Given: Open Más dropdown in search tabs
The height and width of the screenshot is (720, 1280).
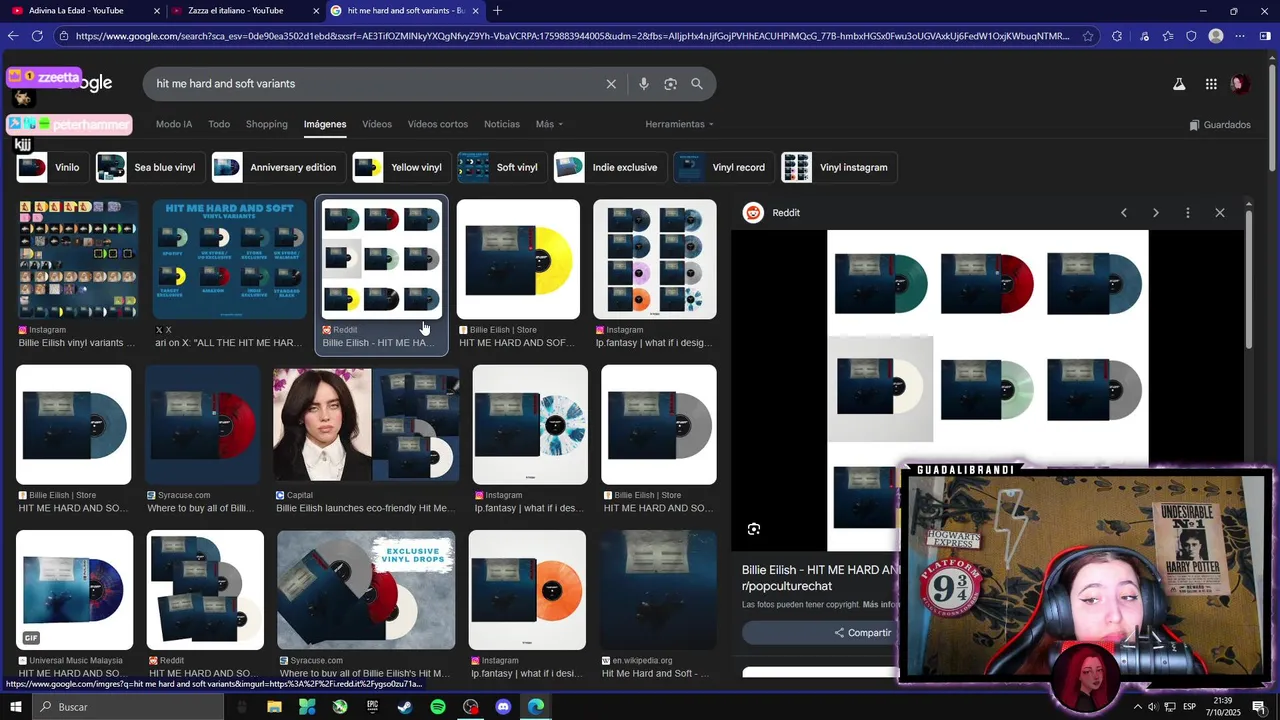Looking at the screenshot, I should (549, 124).
